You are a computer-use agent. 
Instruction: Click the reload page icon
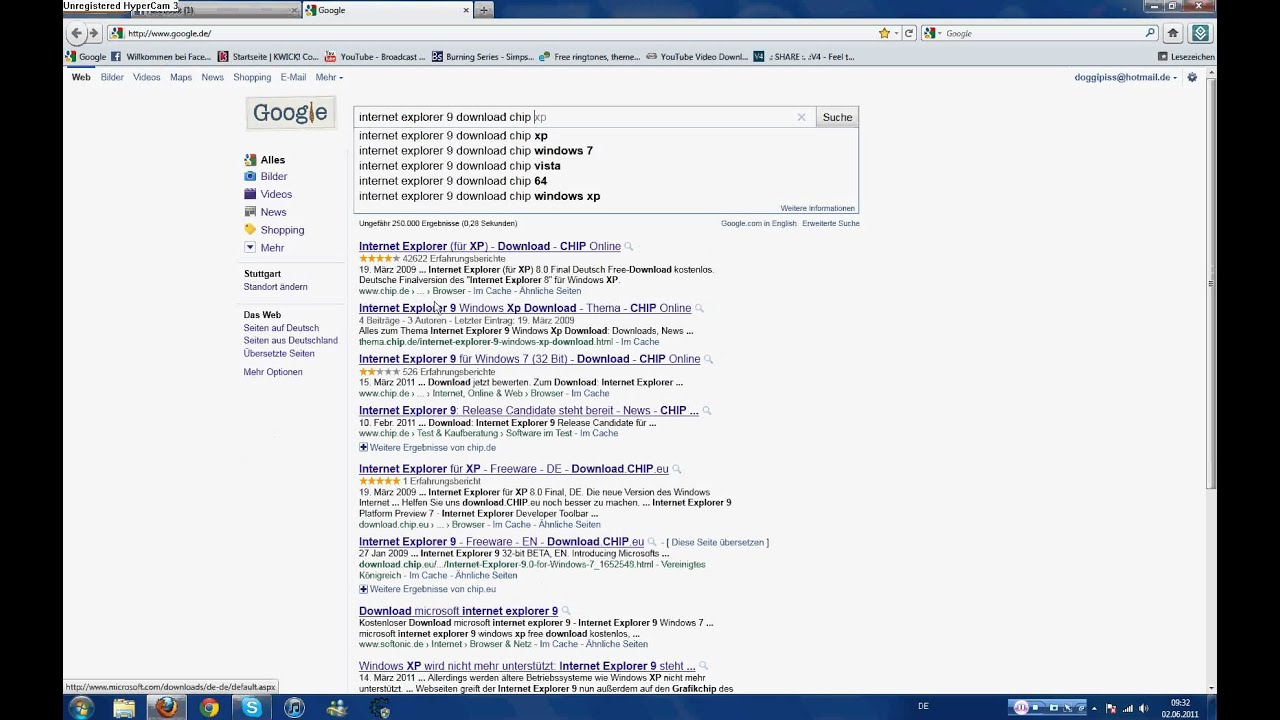909,33
